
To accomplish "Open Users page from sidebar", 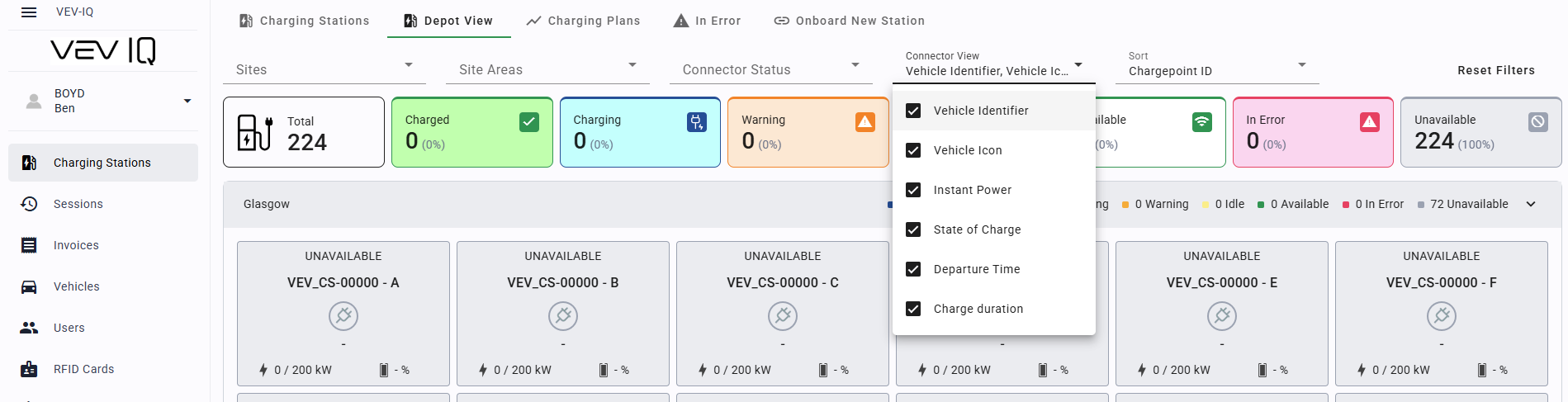I will [x=69, y=328].
